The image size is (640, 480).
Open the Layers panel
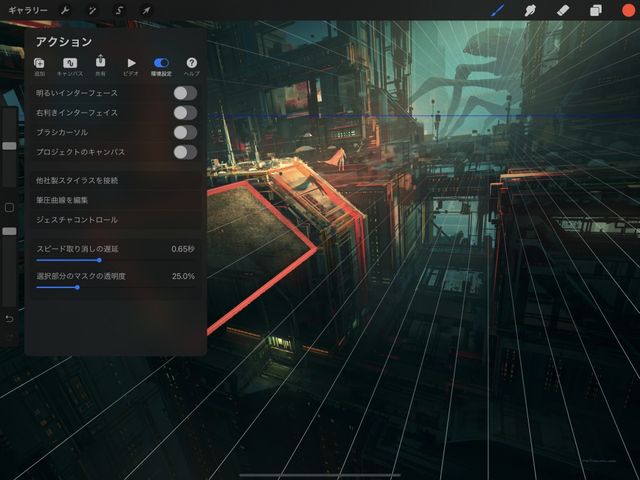(596, 10)
